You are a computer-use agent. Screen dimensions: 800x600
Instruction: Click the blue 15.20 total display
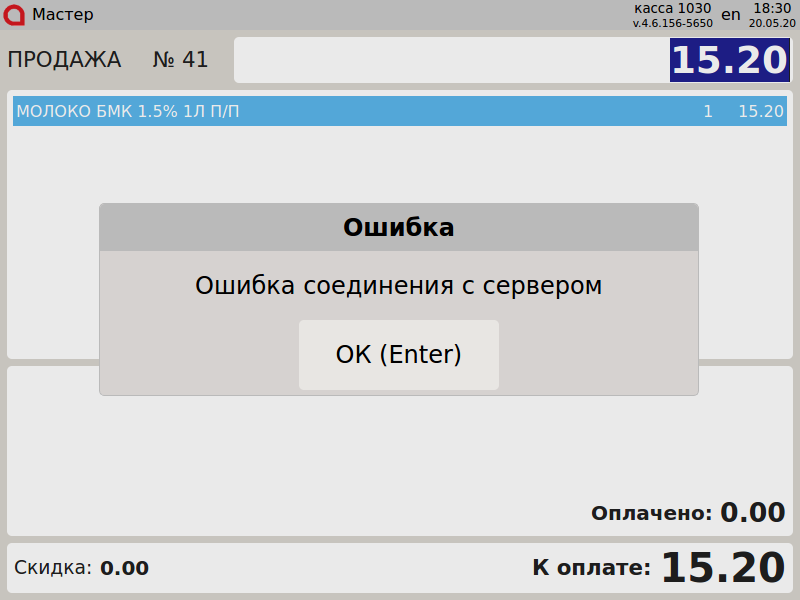tap(729, 60)
